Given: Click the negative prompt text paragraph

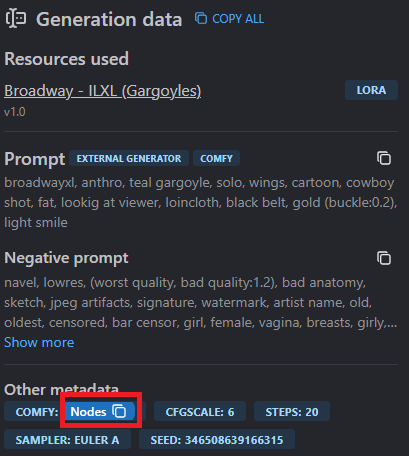Looking at the screenshot, I should pos(201,302).
